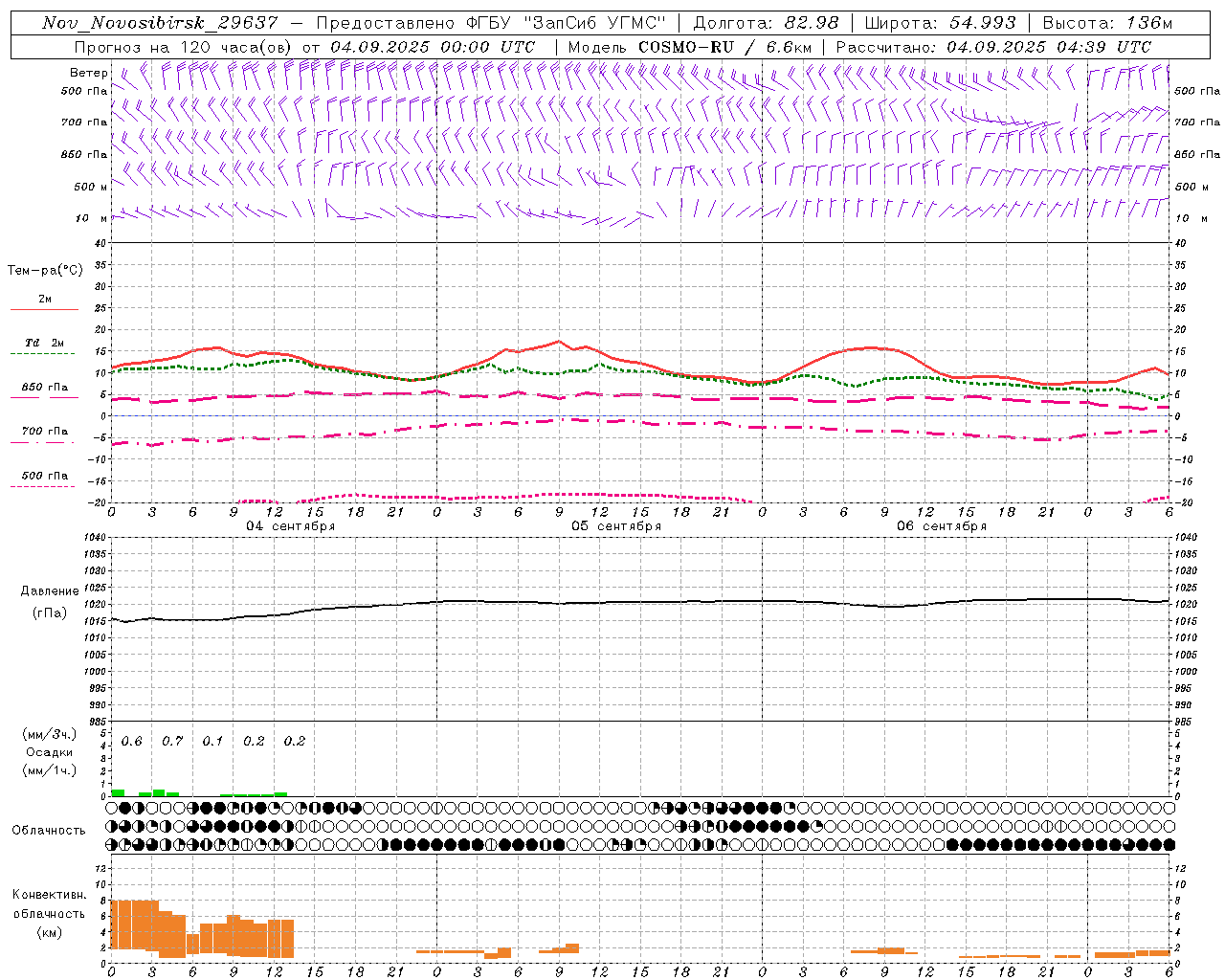Select the 05 сентября date label
1225x980 pixels.
coord(615,526)
